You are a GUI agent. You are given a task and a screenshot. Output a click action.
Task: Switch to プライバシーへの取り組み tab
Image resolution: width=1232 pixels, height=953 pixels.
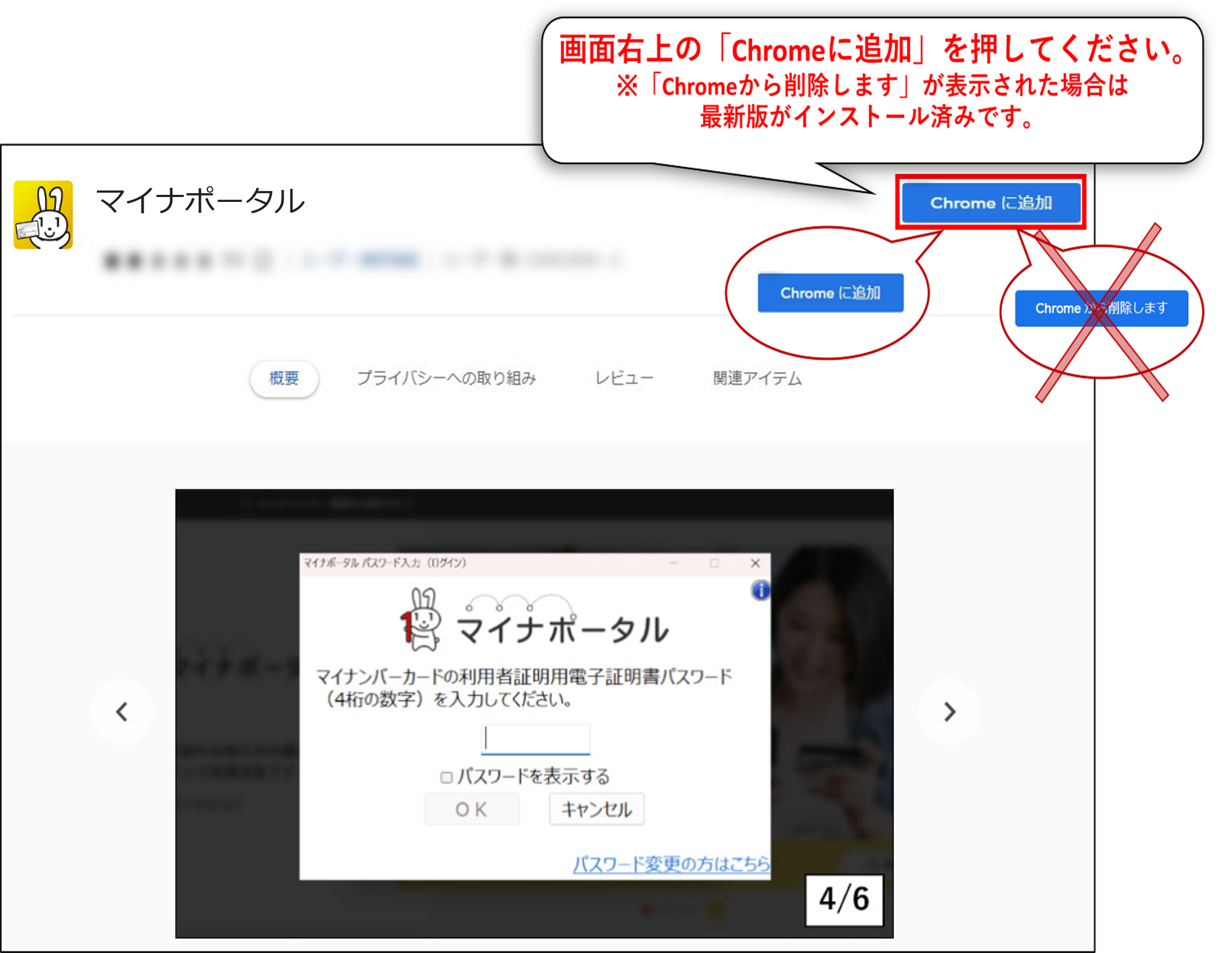(x=446, y=378)
